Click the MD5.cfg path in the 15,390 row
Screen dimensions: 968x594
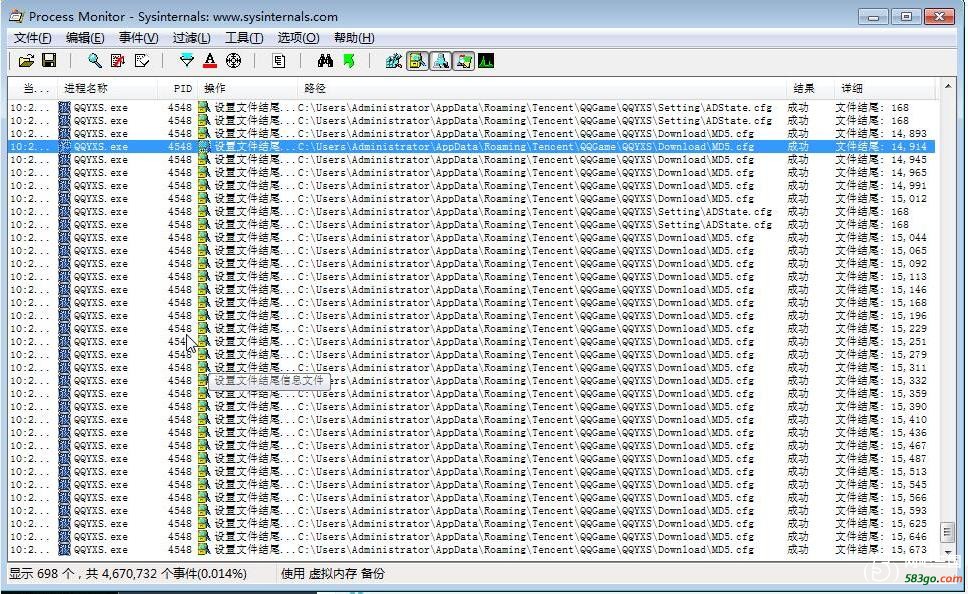point(526,406)
